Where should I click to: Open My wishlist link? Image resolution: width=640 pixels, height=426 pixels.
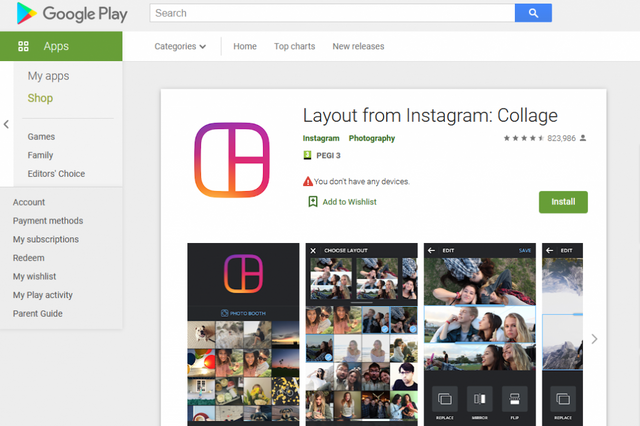[34, 277]
